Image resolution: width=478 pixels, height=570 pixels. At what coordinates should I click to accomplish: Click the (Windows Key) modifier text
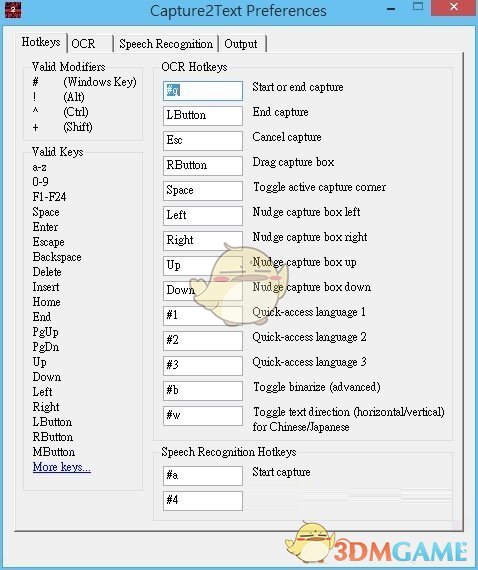(100, 82)
